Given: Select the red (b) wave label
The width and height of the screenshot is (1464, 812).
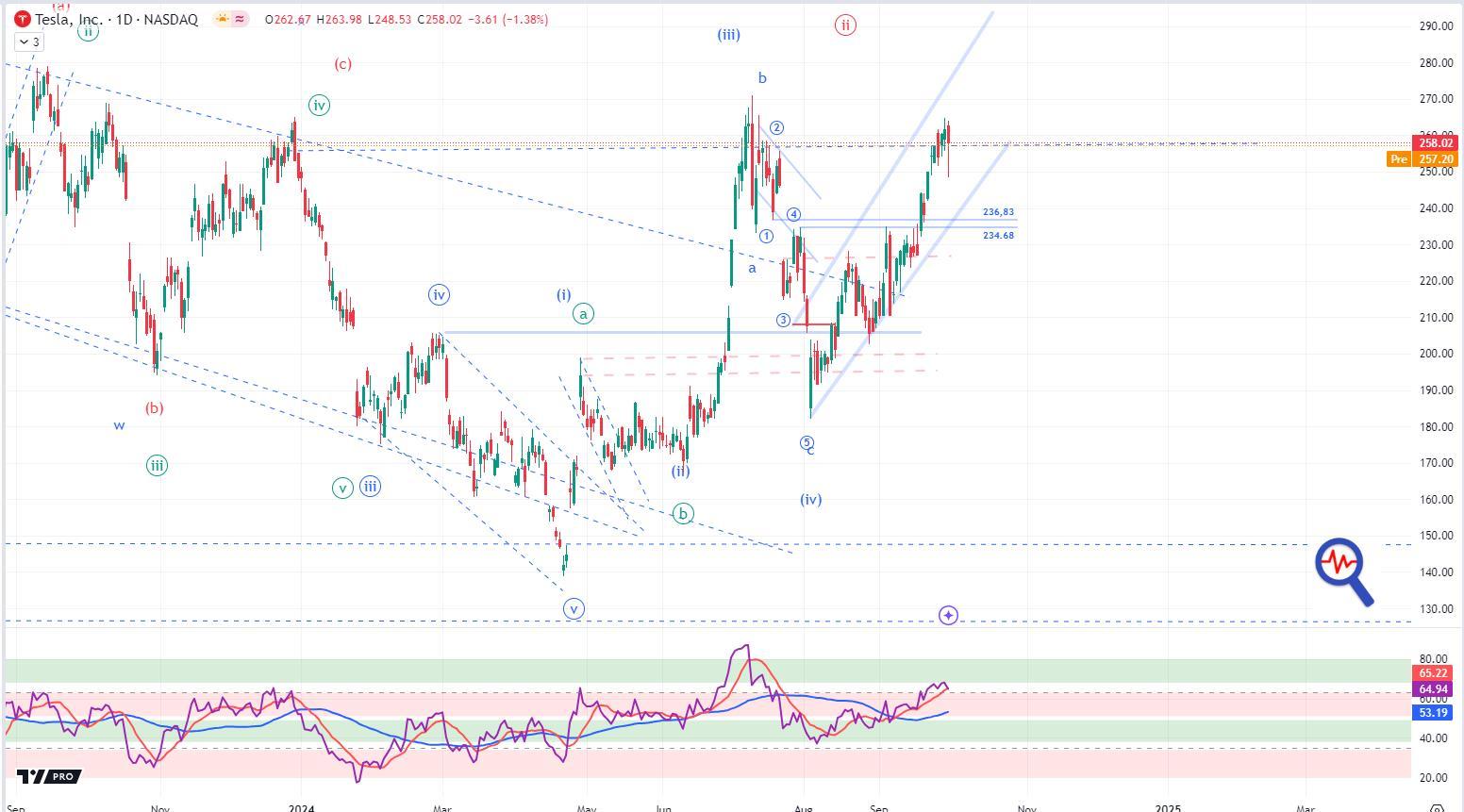Looking at the screenshot, I should pos(154,408).
